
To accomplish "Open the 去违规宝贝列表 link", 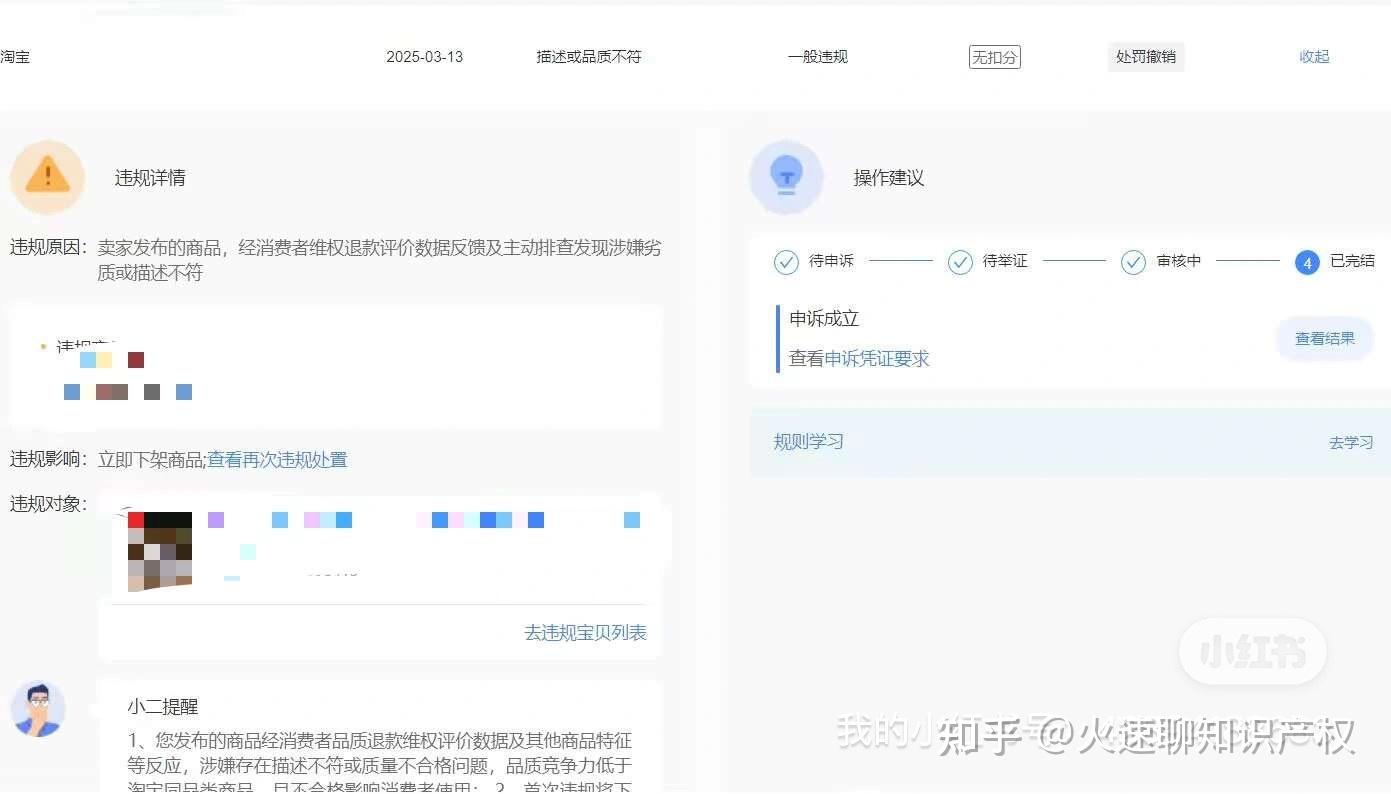I will [x=585, y=632].
